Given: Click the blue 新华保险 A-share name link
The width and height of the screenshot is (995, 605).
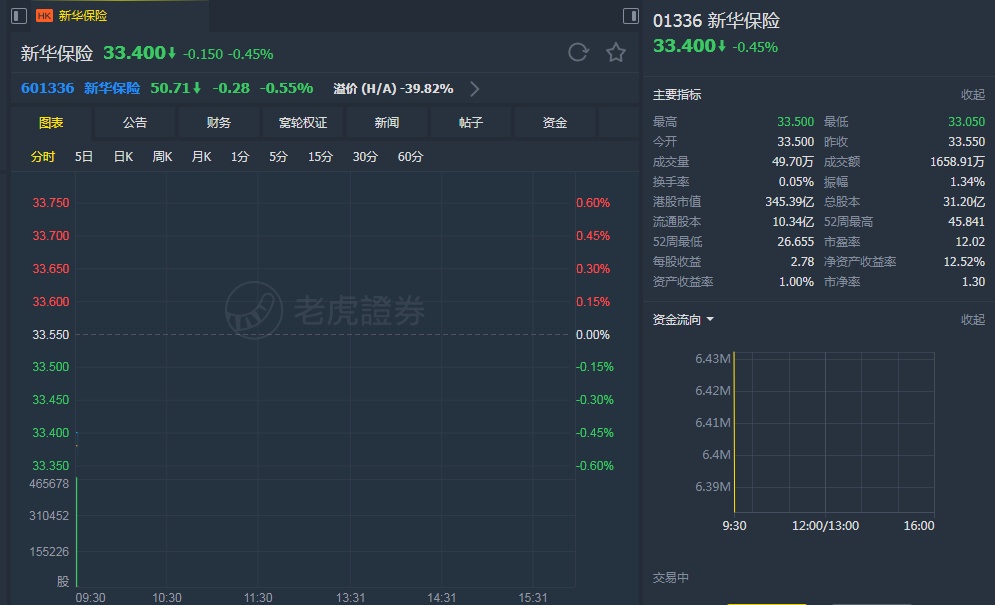Looking at the screenshot, I should 112,88.
